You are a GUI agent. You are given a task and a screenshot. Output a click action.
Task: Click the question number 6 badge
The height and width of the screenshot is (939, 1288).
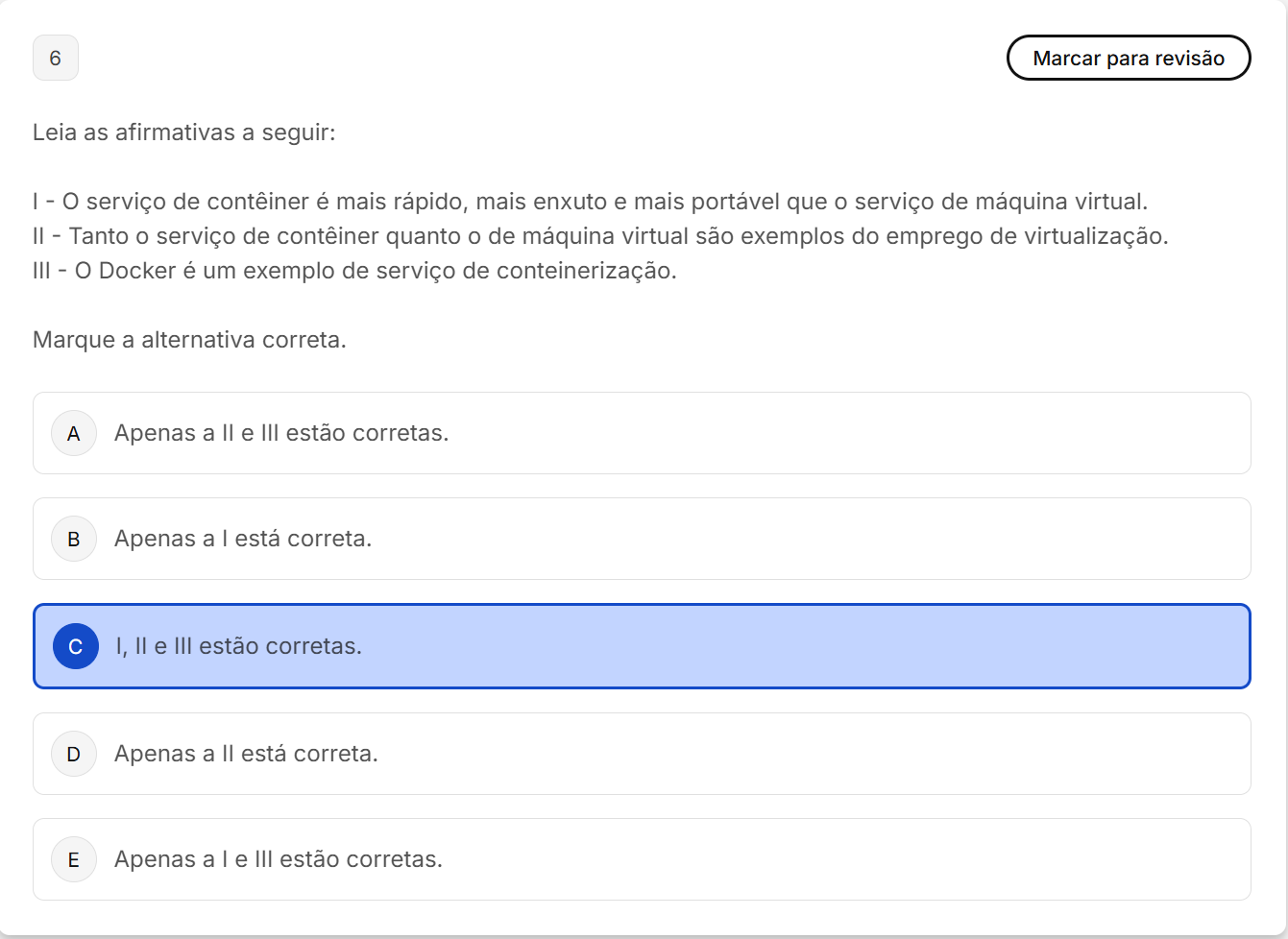coord(56,59)
